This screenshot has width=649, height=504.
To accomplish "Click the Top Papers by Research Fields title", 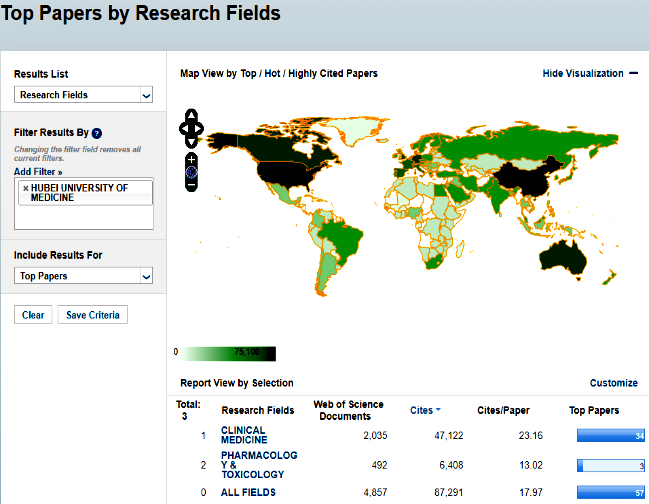I will (x=141, y=13).
